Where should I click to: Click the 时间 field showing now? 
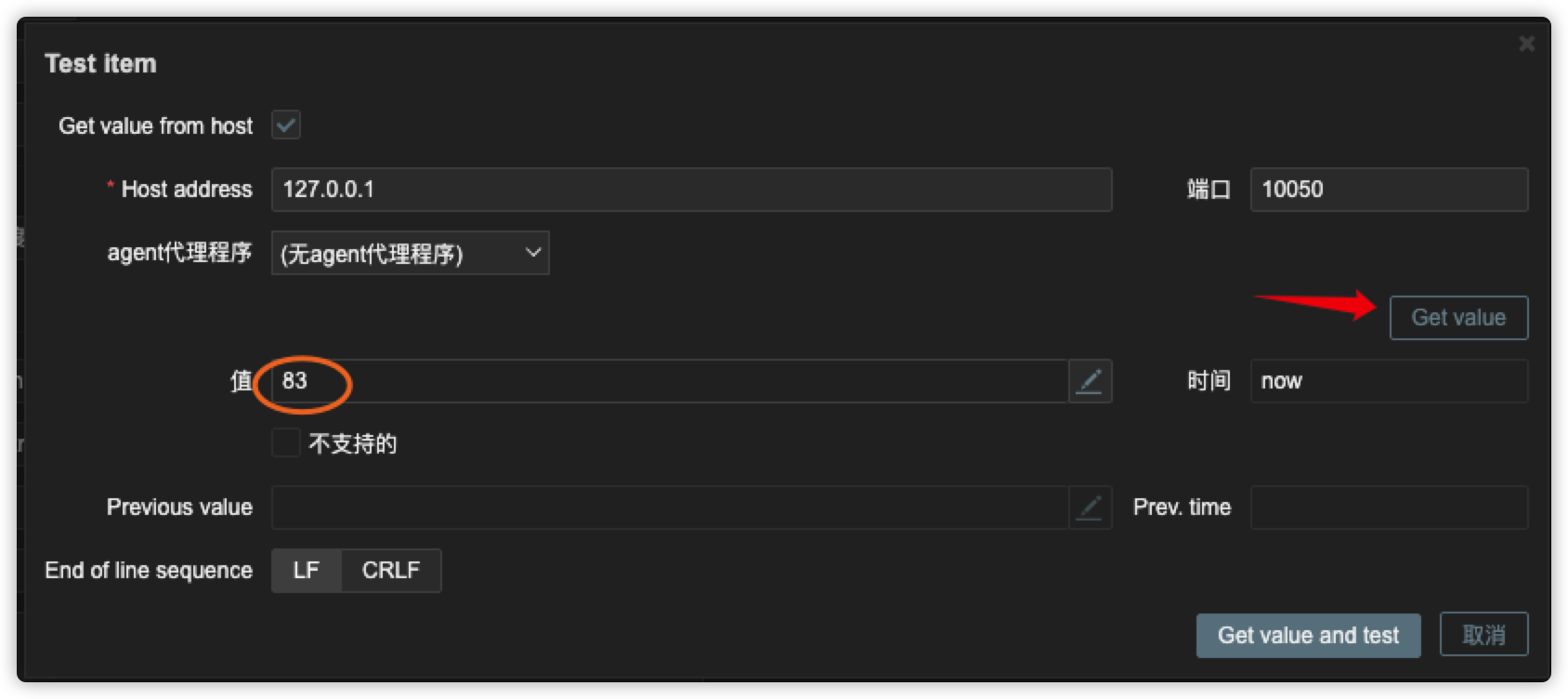[x=1389, y=381]
